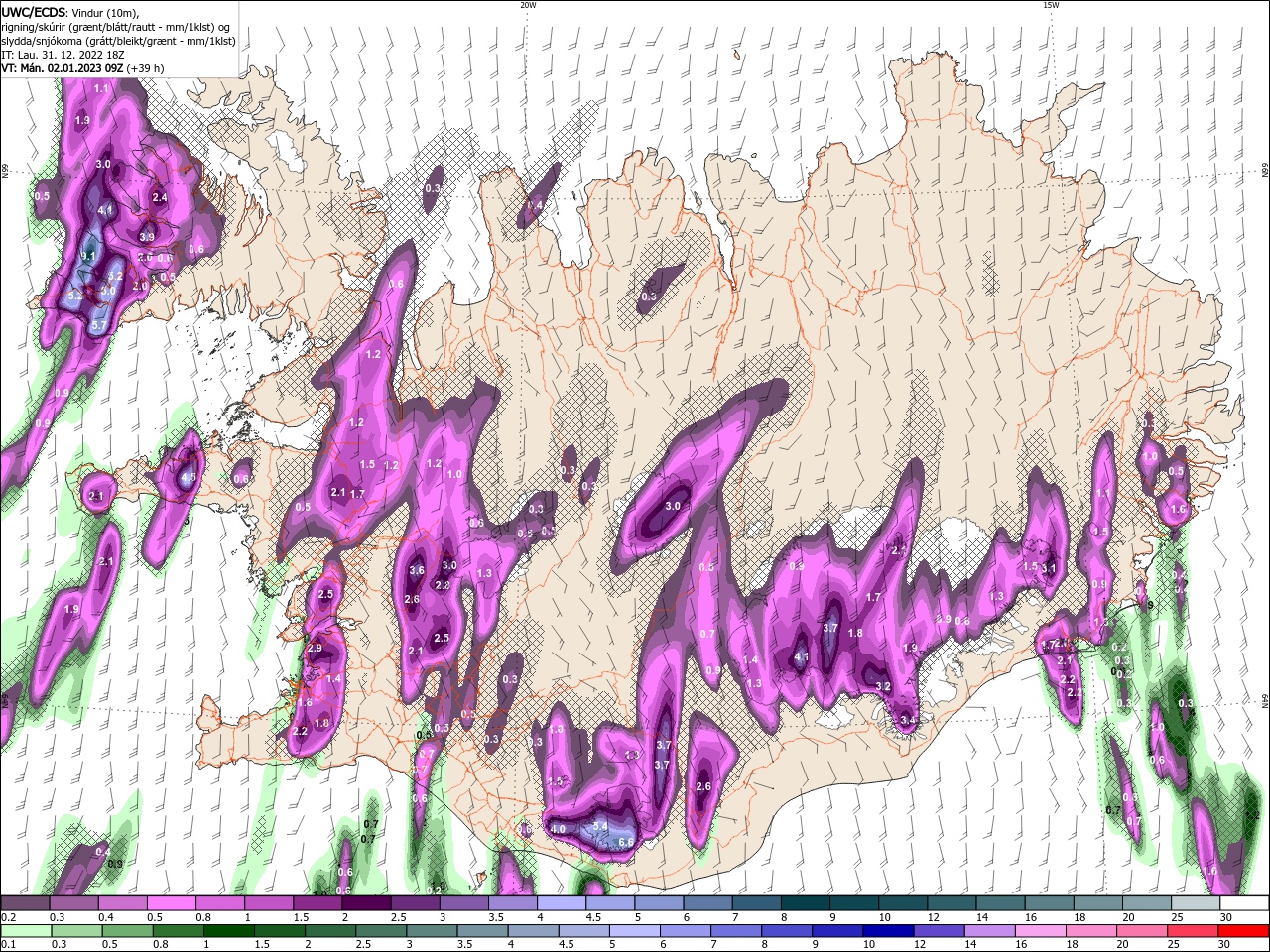The height and width of the screenshot is (952, 1270).
Task: Click the 3.6 value in the southwest interior
Action: pos(417,570)
